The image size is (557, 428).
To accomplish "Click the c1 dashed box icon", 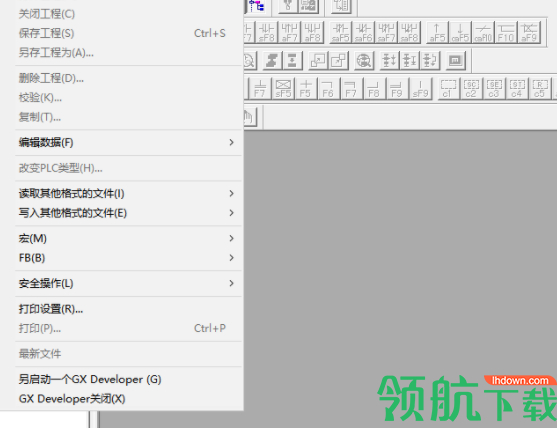I will coord(448,88).
